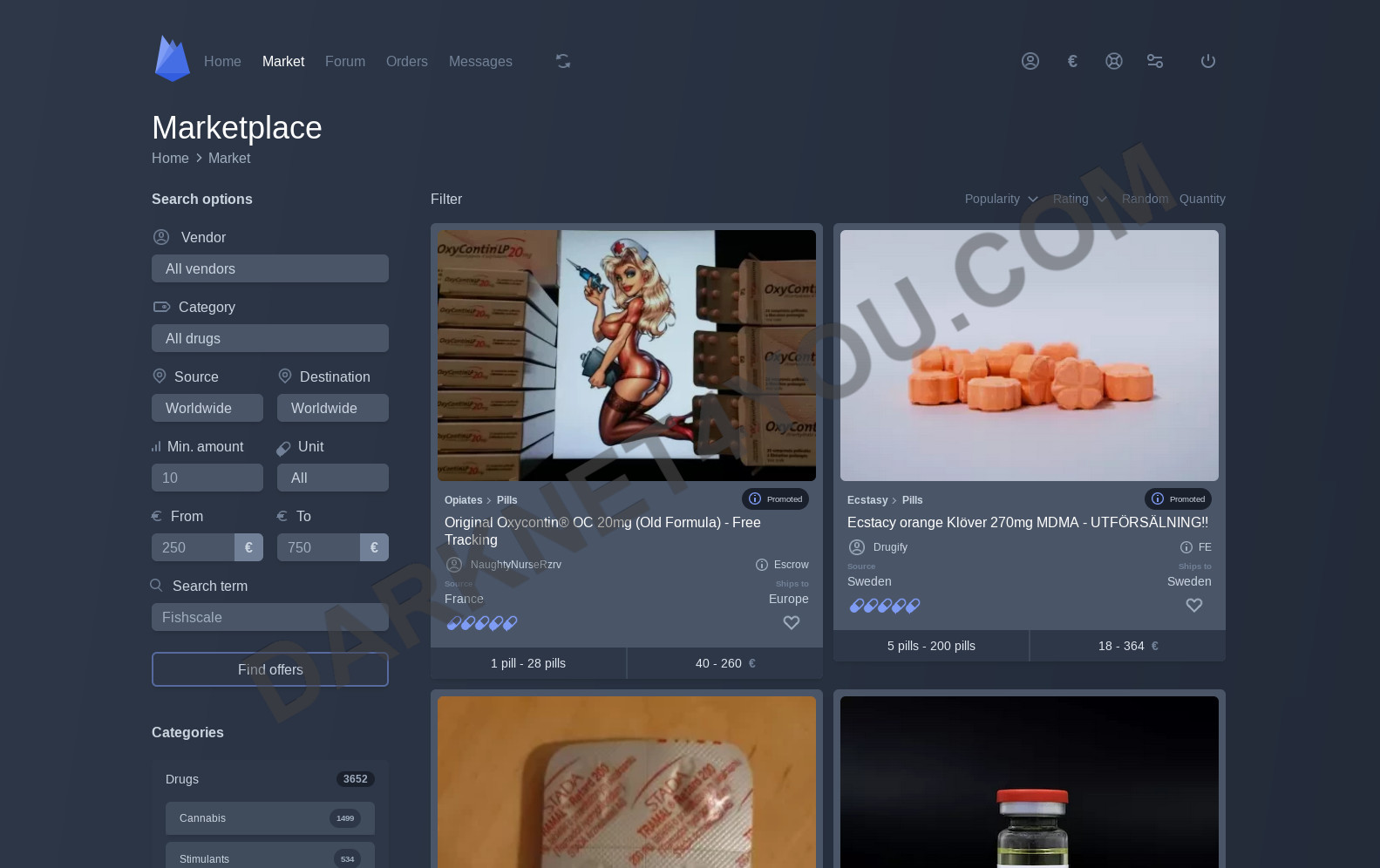Click the '18 - 364 €' price text

click(1128, 646)
